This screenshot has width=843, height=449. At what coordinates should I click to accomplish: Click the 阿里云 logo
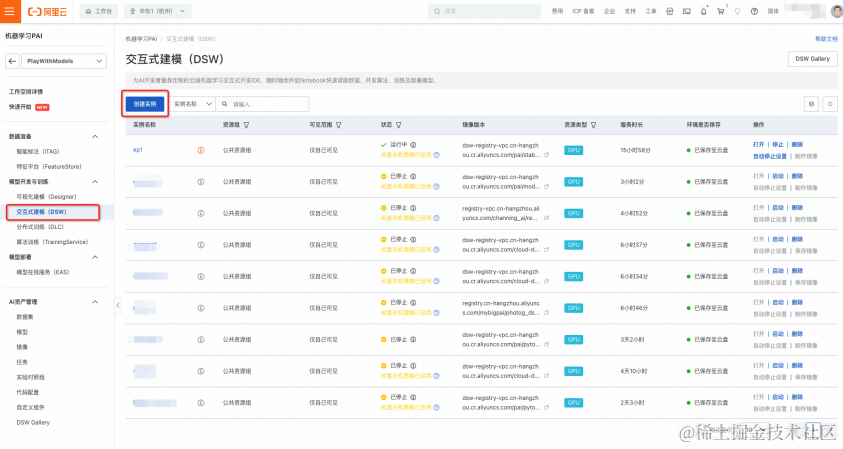click(47, 11)
